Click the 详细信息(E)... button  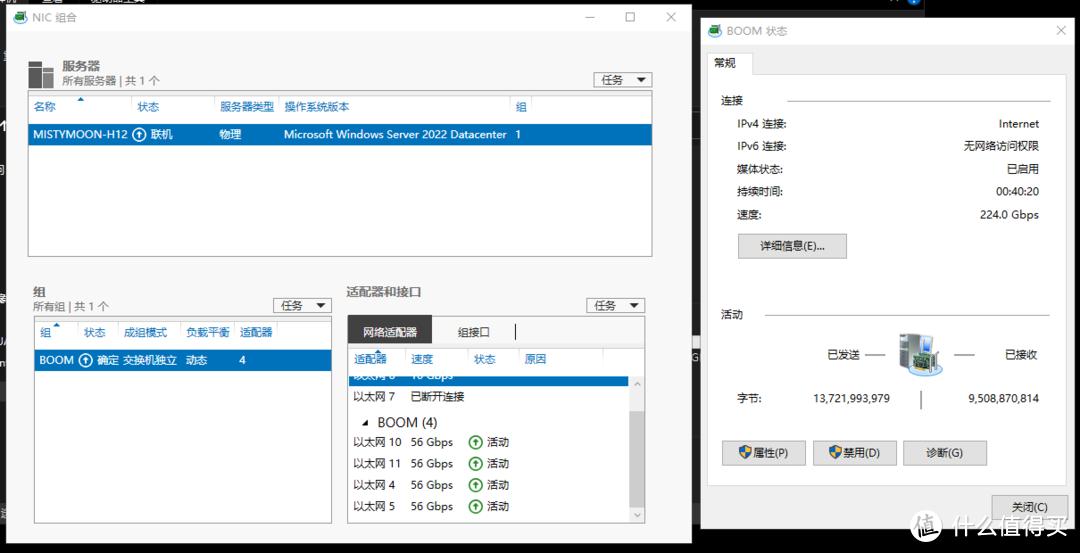pyautogui.click(x=792, y=246)
